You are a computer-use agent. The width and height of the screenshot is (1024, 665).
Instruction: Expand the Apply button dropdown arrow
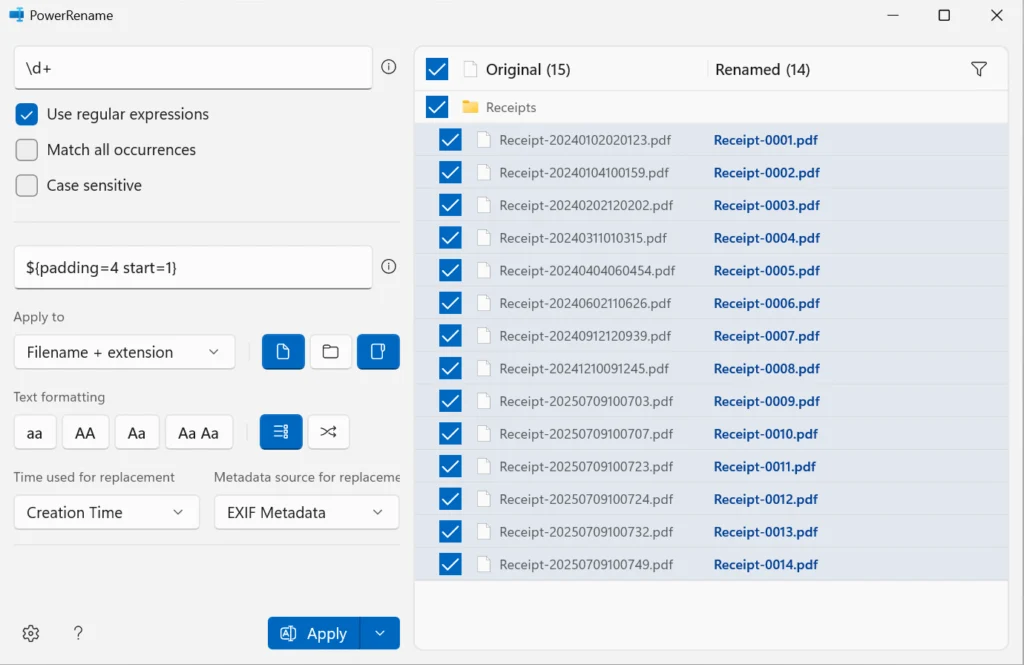tap(380, 633)
